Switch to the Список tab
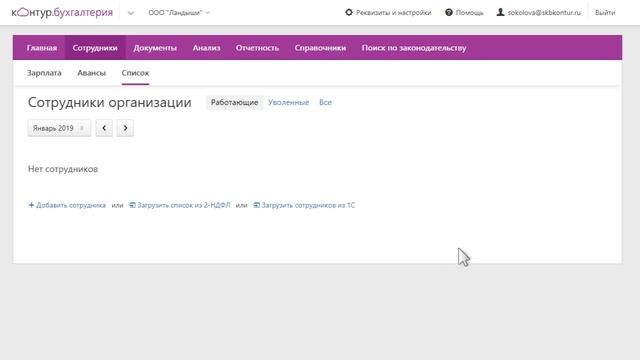The height and width of the screenshot is (360, 640). coord(135,73)
